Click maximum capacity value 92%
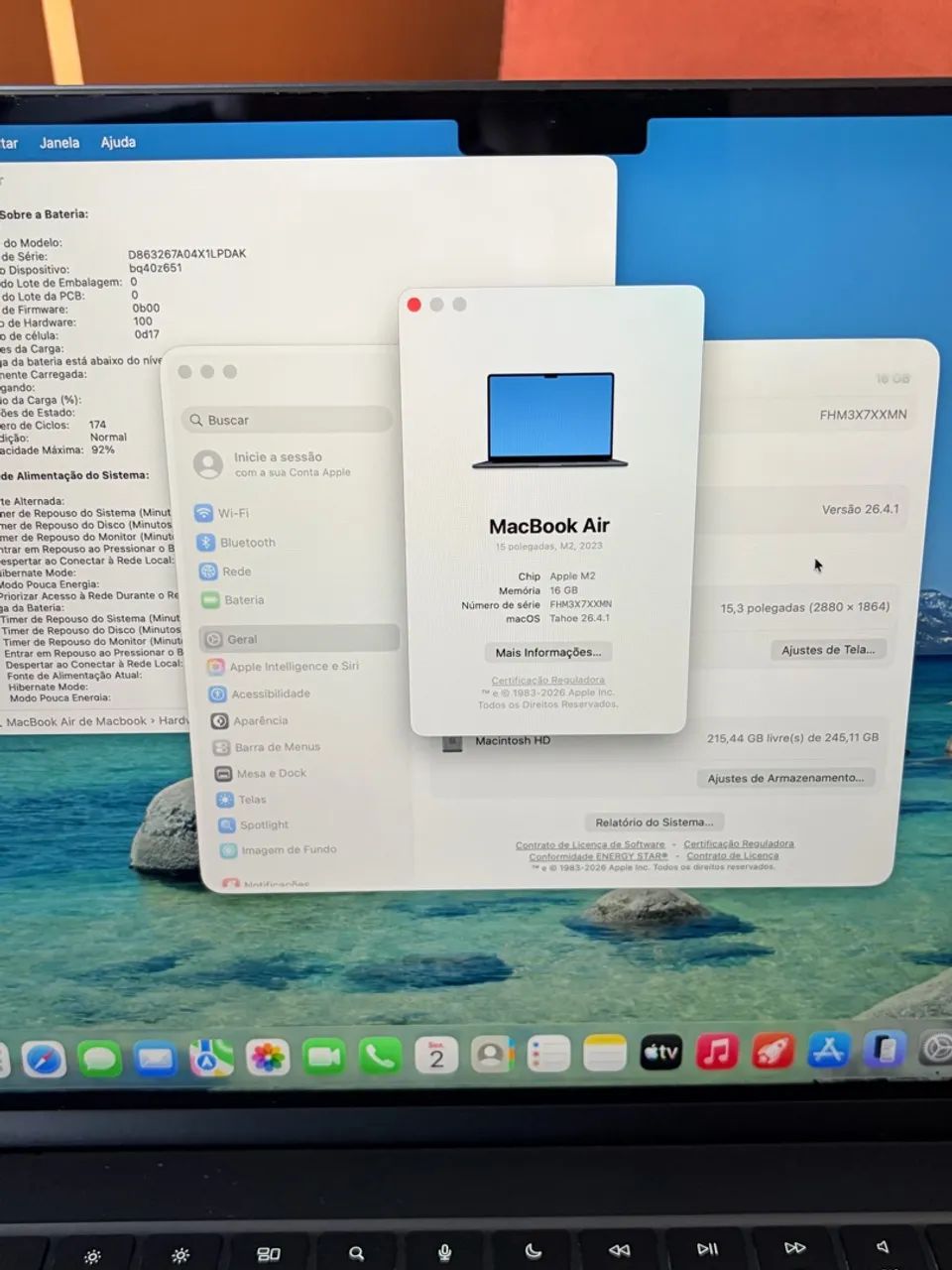952x1270 pixels. point(103,449)
